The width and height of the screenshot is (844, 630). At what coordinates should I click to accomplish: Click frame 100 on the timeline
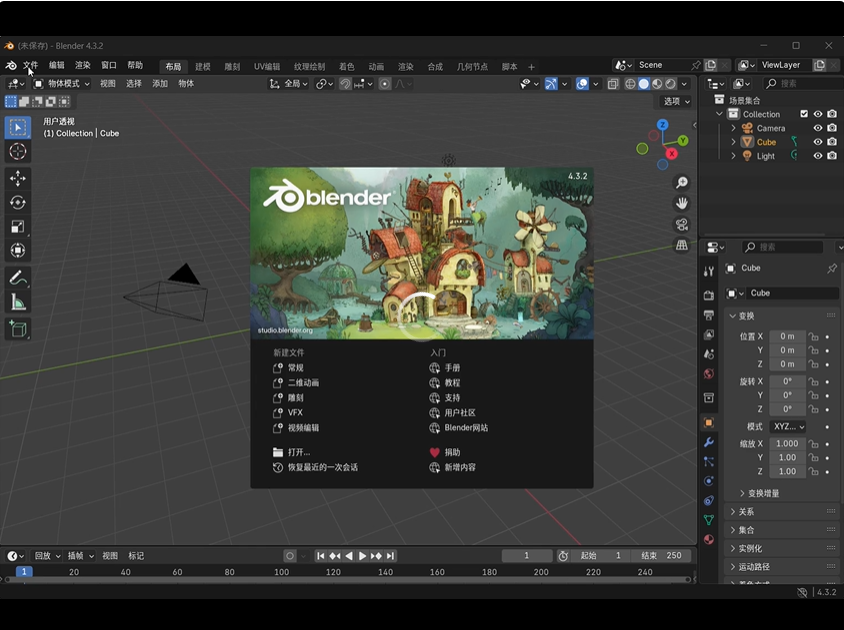pyautogui.click(x=282, y=572)
